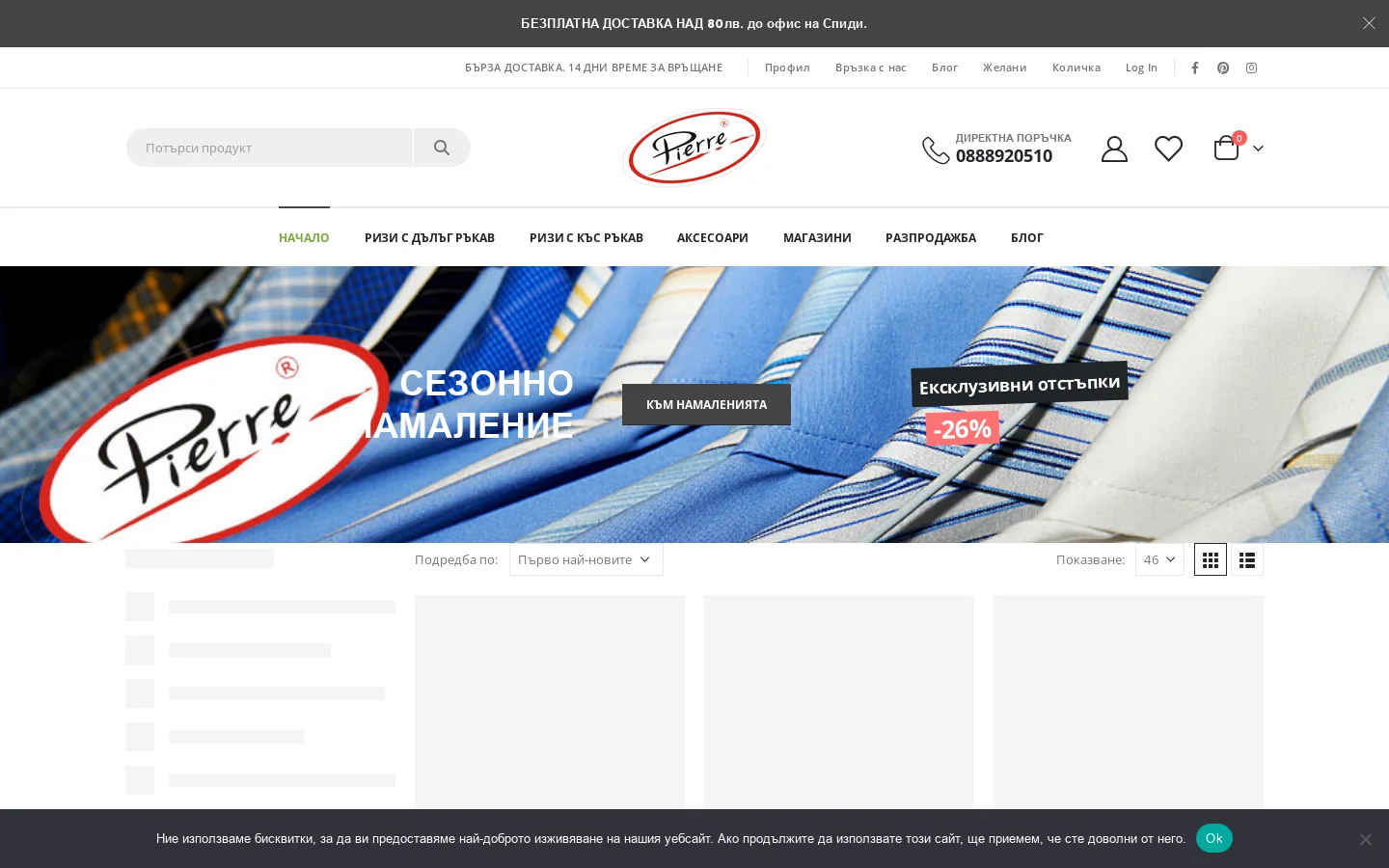Click the phone handset icon
This screenshot has width=1389, height=868.
(936, 149)
